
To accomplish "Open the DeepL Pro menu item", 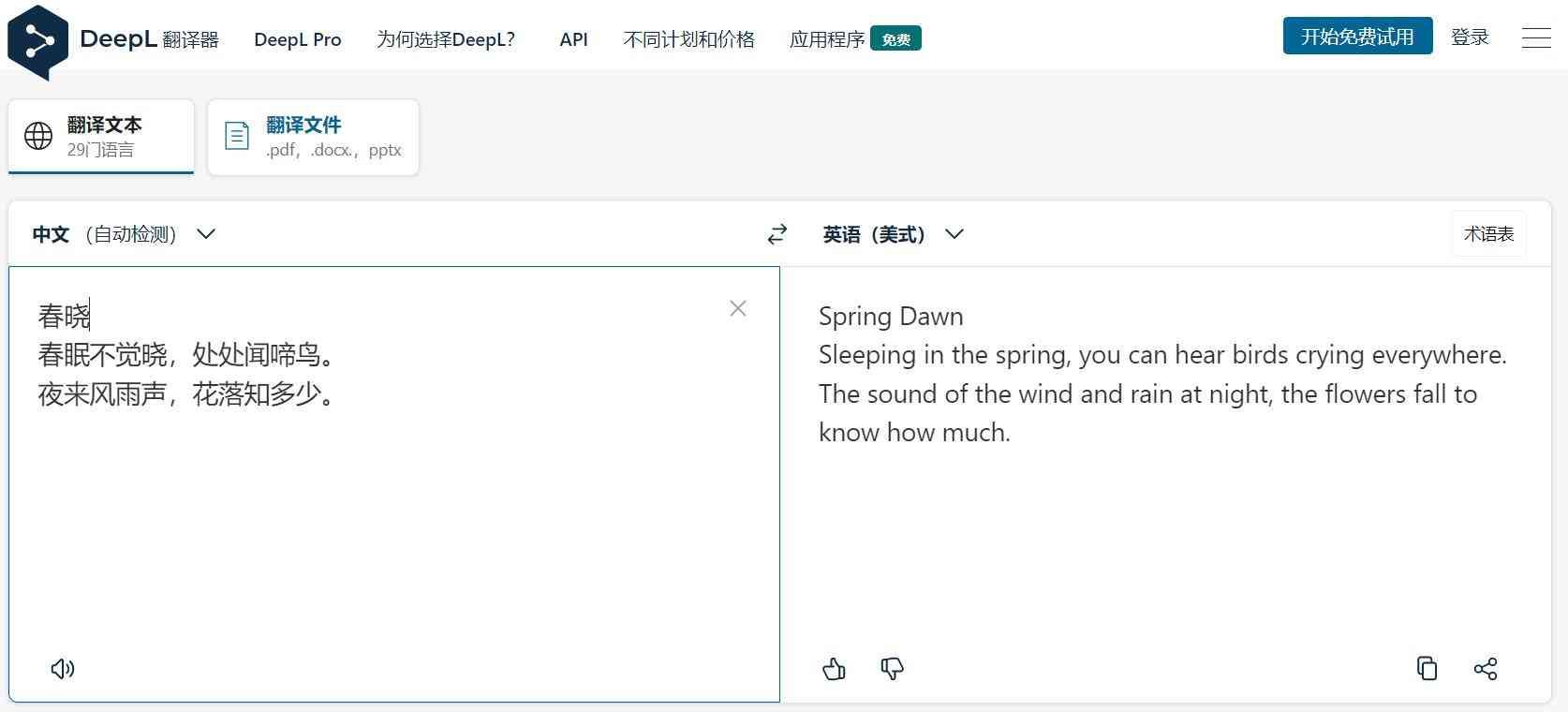I will (297, 39).
